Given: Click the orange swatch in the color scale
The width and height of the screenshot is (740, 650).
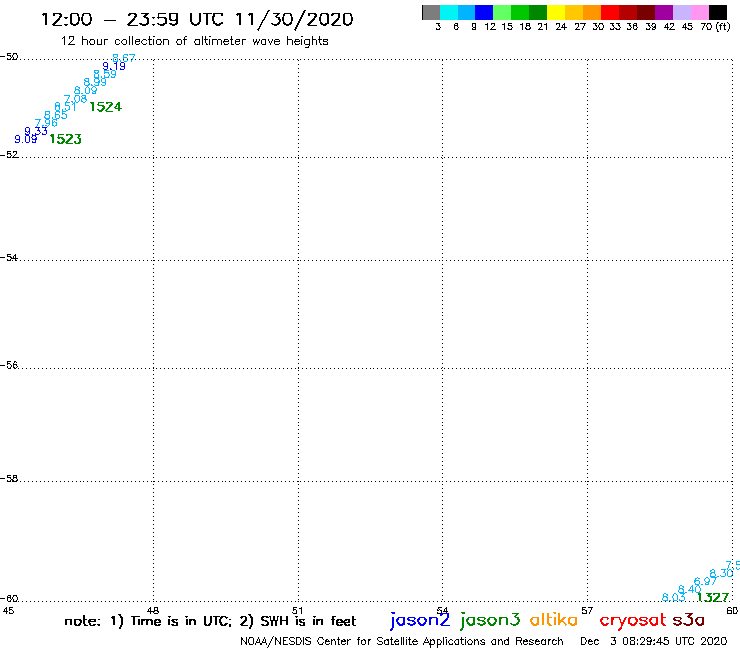Looking at the screenshot, I should (592, 12).
